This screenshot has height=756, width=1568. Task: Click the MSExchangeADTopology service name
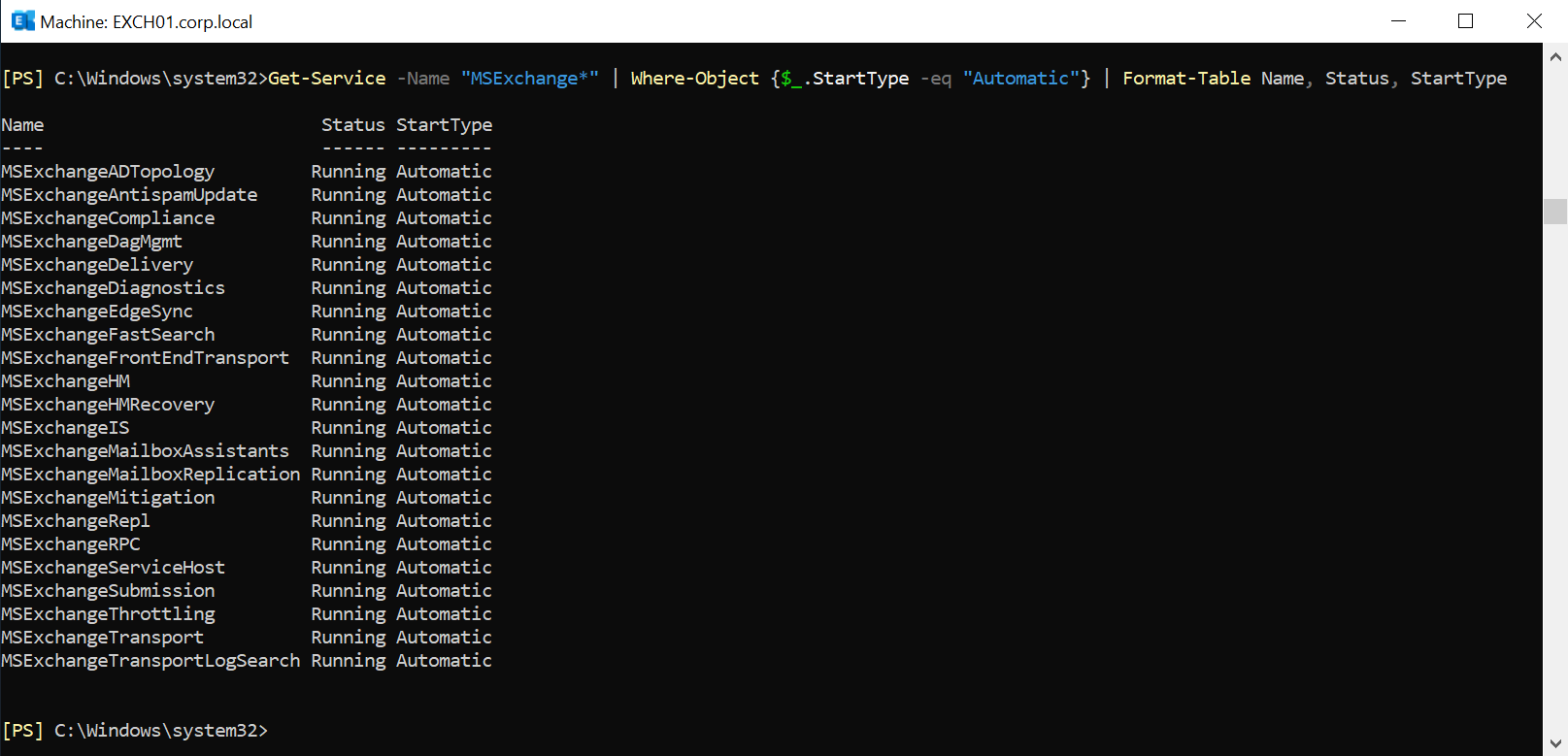coord(108,172)
